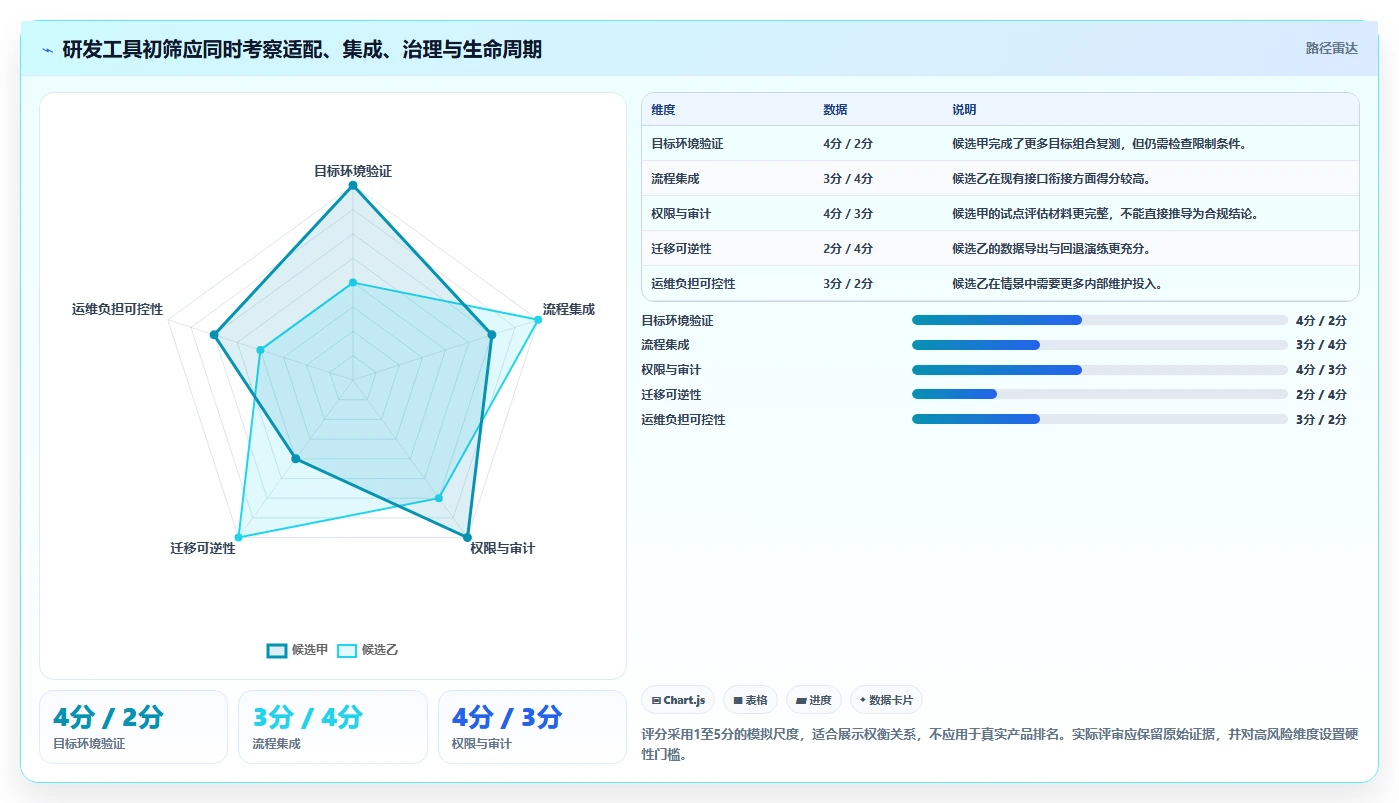This screenshot has width=1399, height=803.
Task: Click the footnote about 1至5分 scoring scale
Action: coord(999,744)
